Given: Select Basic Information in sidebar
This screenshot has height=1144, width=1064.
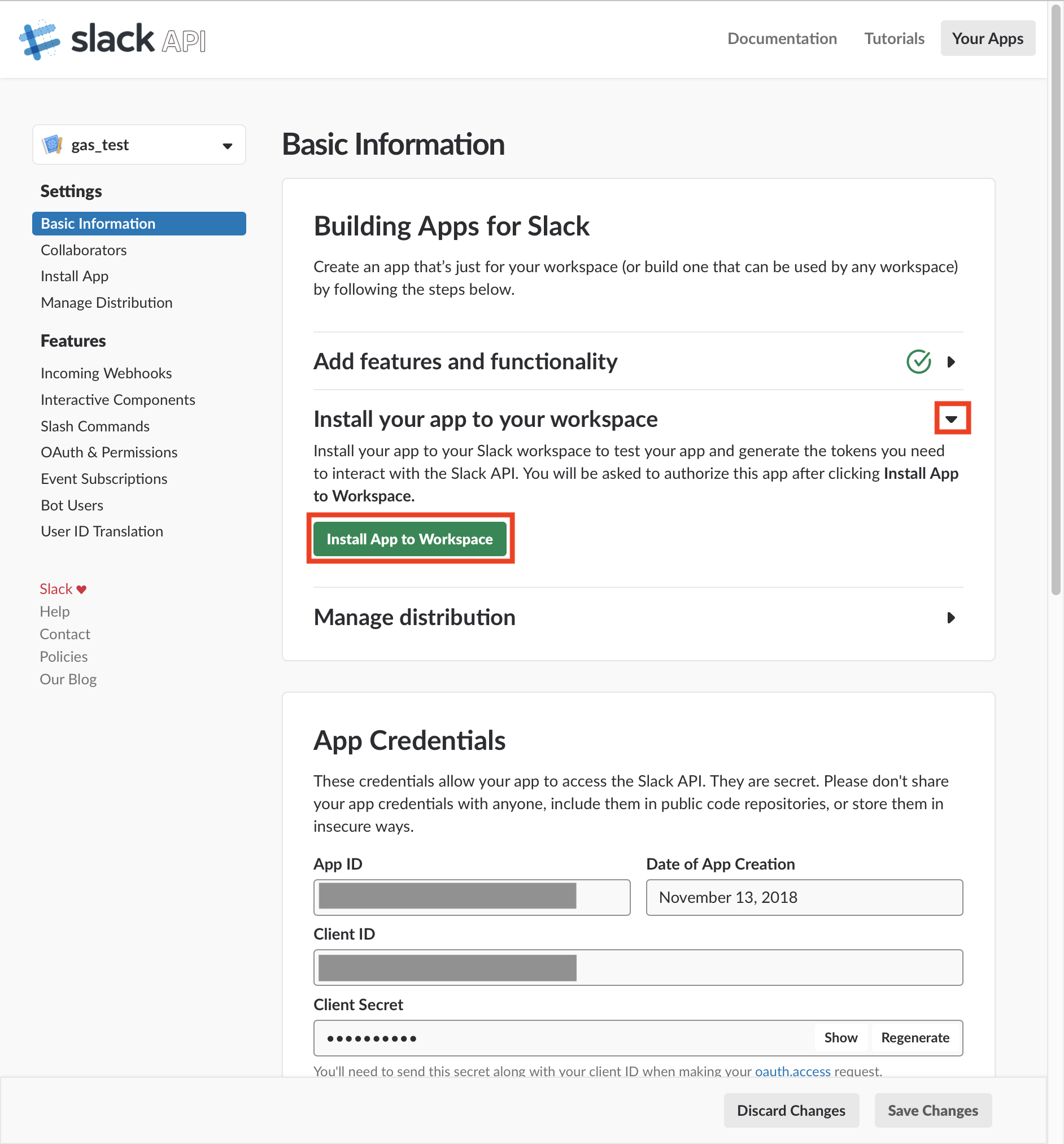Looking at the screenshot, I should pos(139,223).
